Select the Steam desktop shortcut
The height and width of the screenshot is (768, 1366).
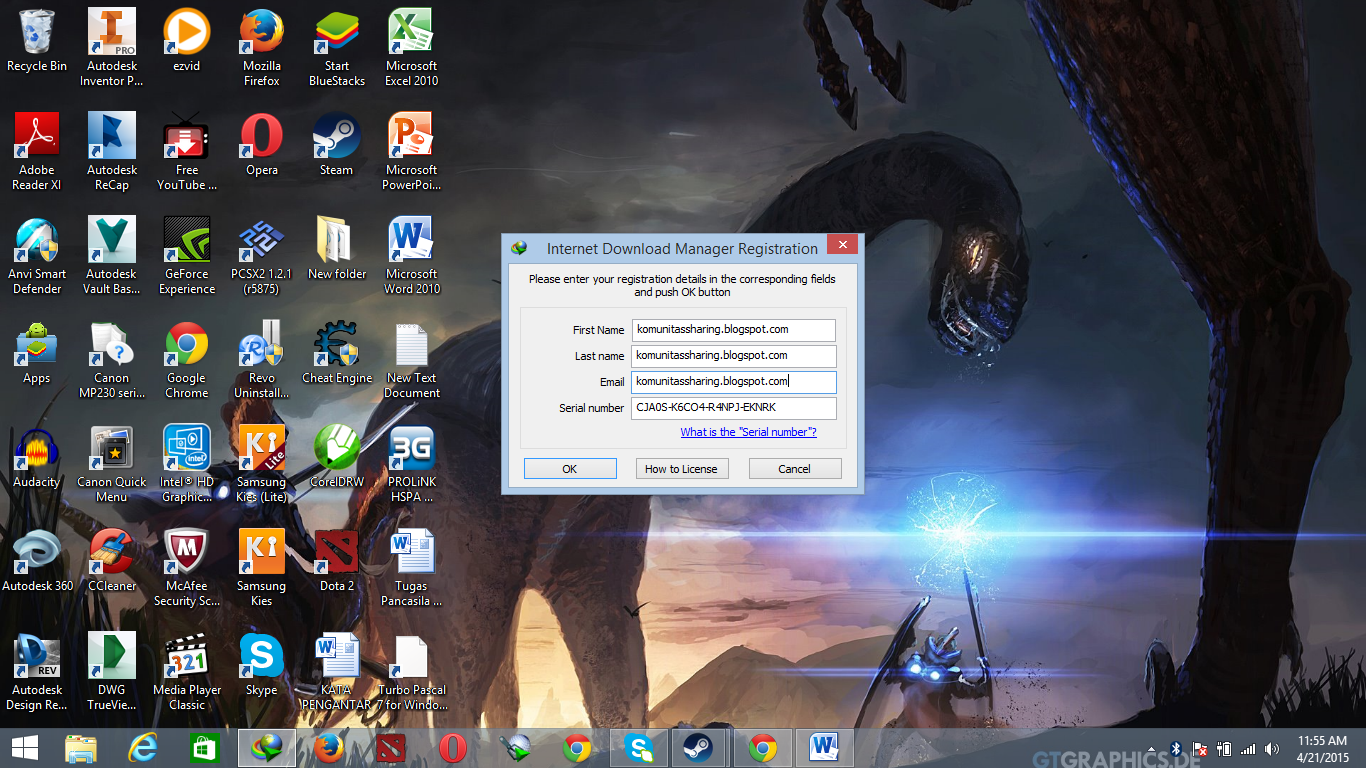pos(337,145)
